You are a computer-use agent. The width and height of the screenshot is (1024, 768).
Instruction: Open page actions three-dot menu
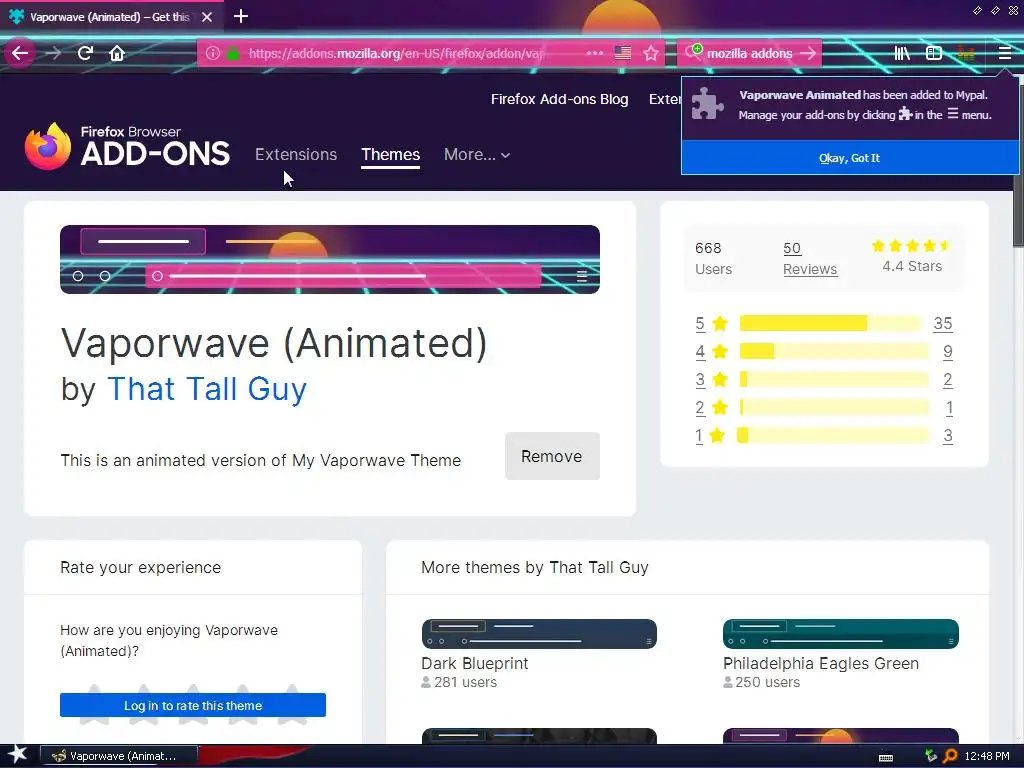click(x=594, y=53)
